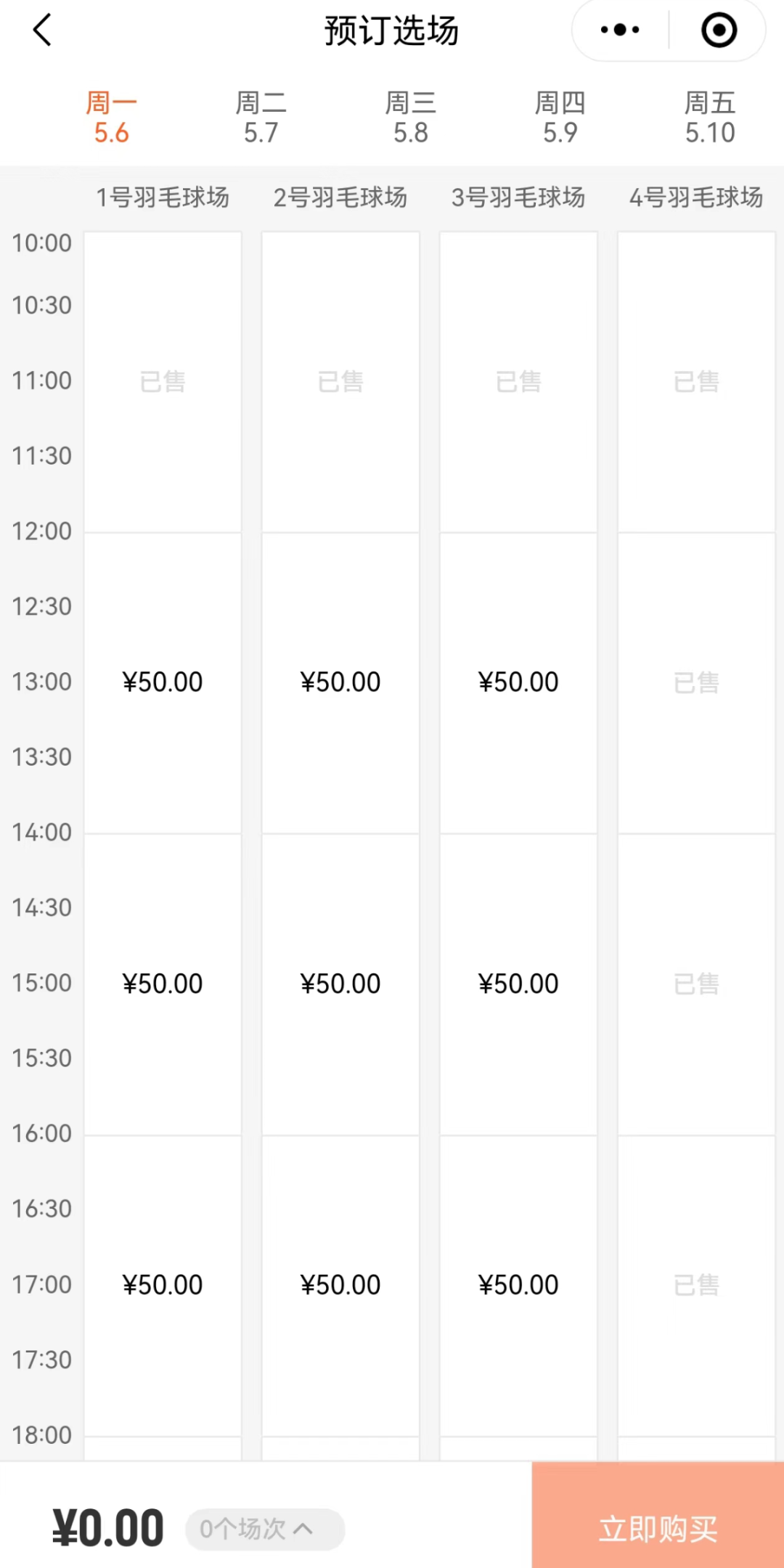Viewport: 784px width, 1568px height.
Task: Select court 3 slot at 14:00-16:00
Action: [518, 984]
